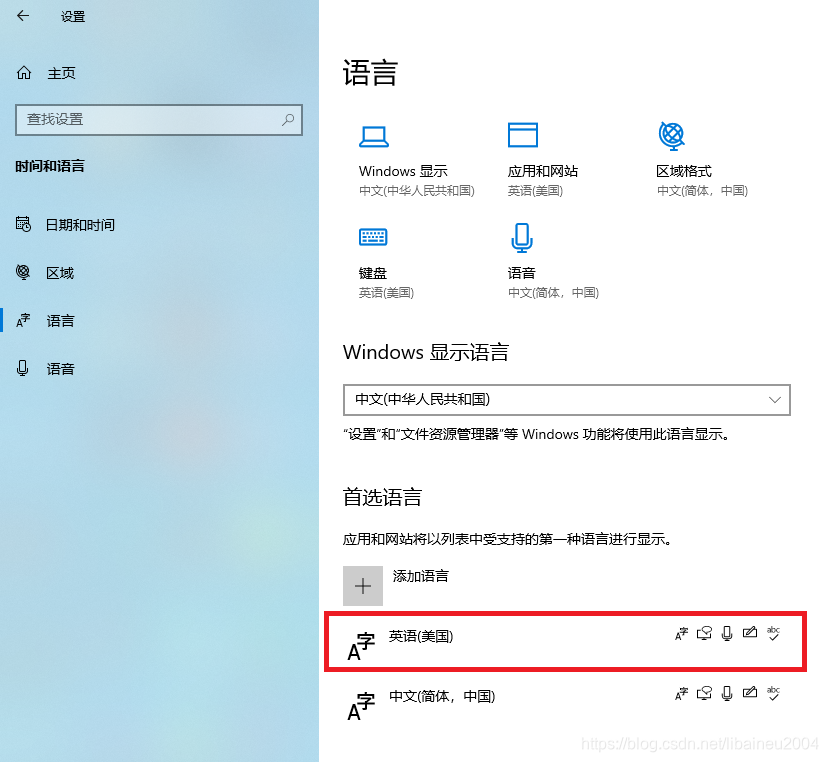
Task: Click the 时间和语言 section heading
Action: [x=50, y=166]
